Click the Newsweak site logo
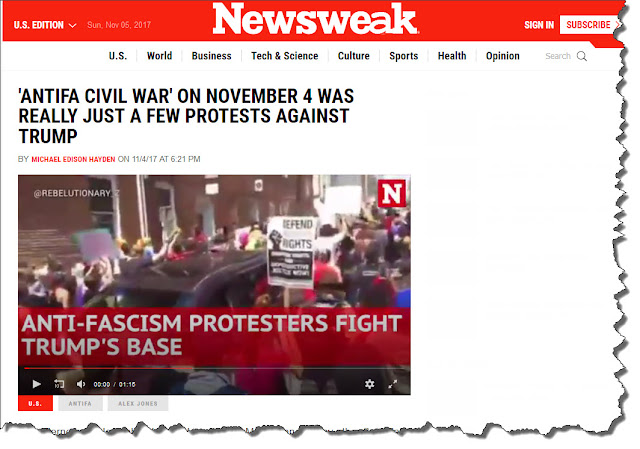The width and height of the screenshot is (640, 449). [x=315, y=20]
